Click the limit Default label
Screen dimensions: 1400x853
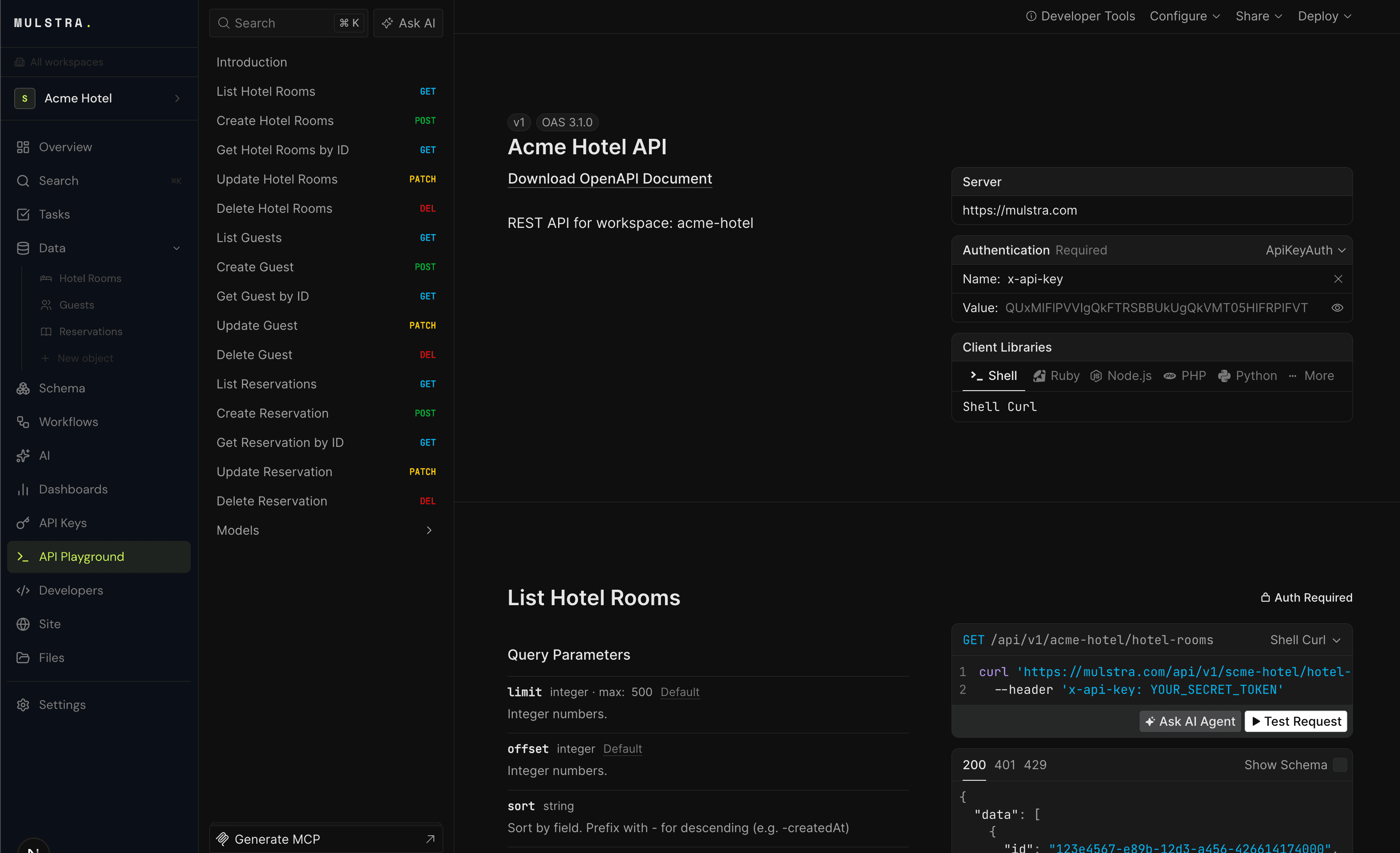[x=680, y=692]
